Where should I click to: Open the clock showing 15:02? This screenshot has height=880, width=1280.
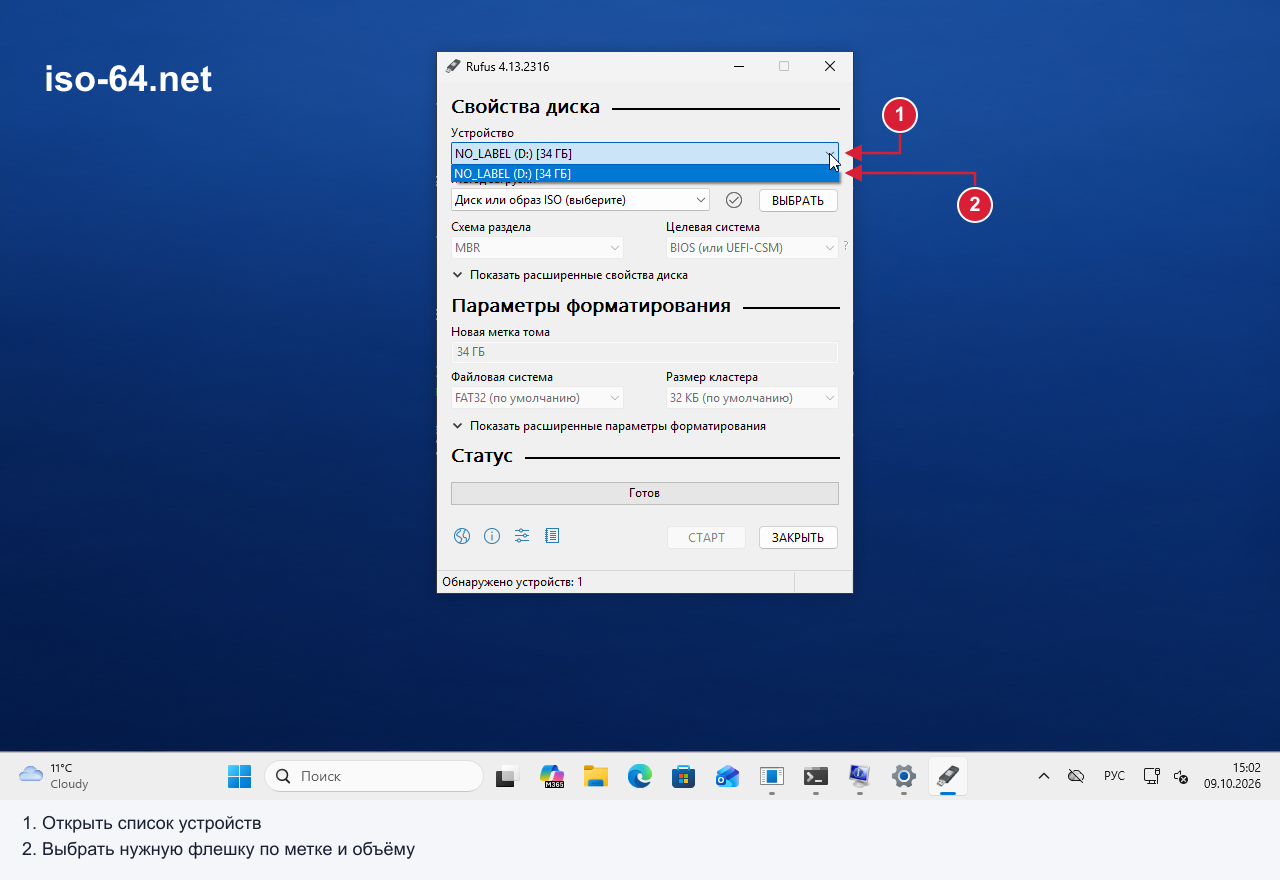pyautogui.click(x=1232, y=776)
